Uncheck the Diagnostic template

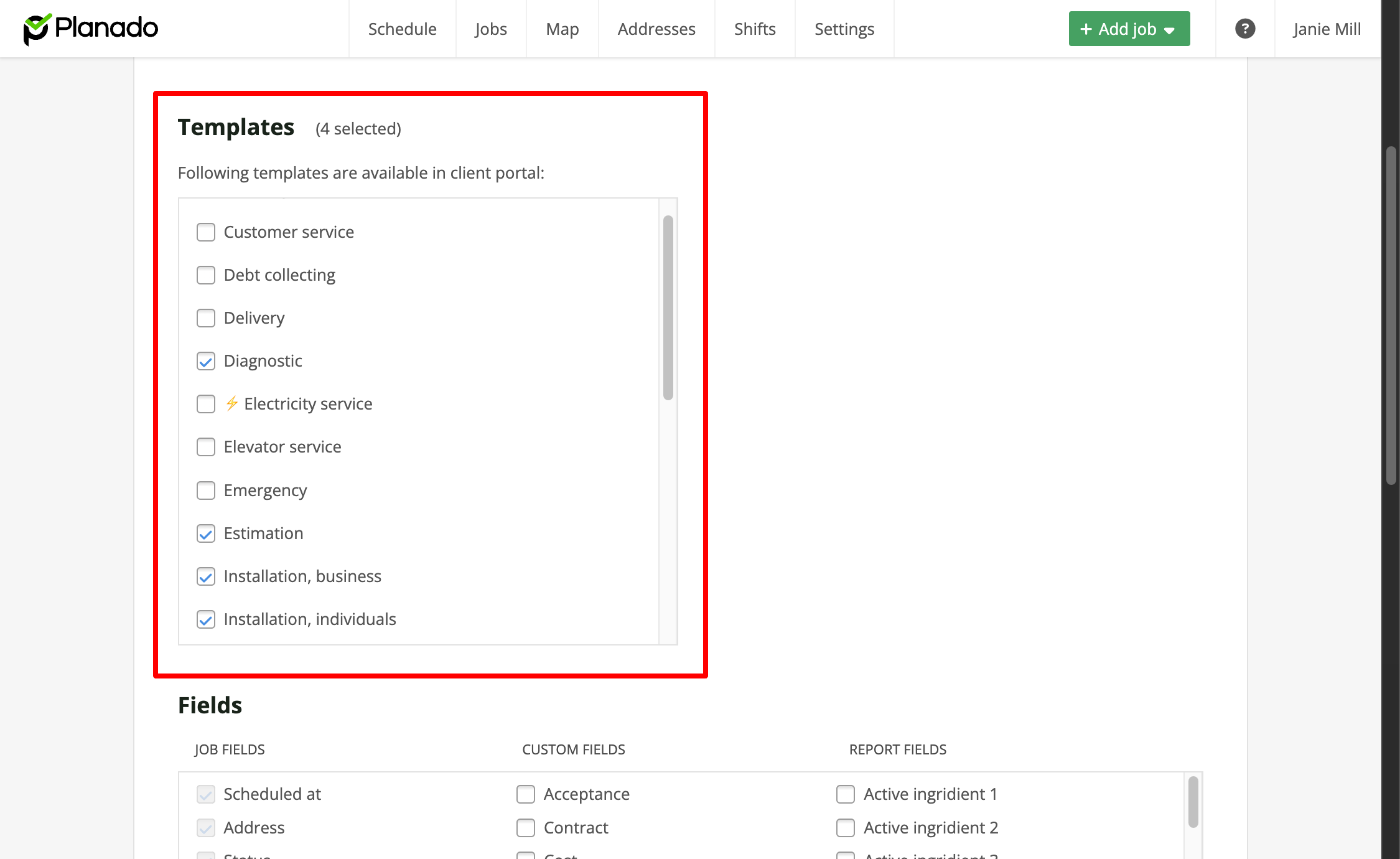(x=206, y=361)
